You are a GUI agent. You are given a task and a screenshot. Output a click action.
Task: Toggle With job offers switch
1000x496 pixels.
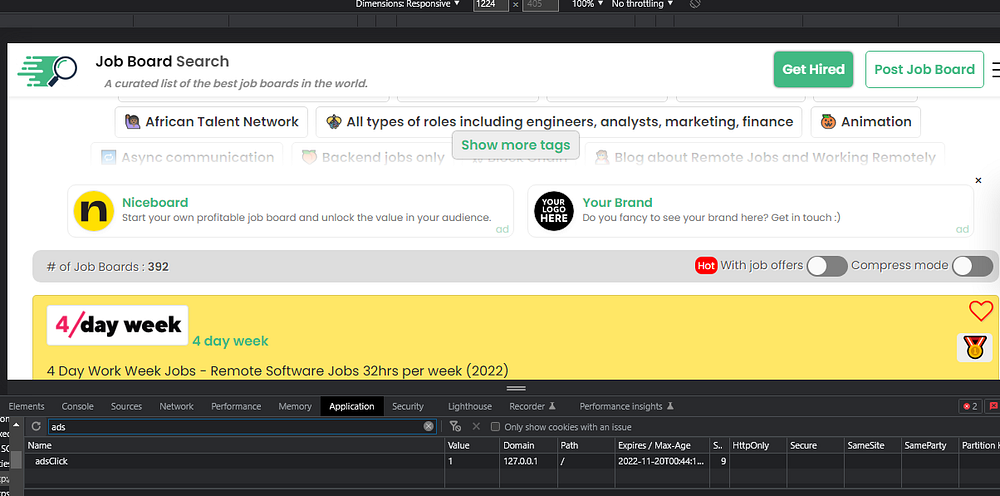(827, 266)
